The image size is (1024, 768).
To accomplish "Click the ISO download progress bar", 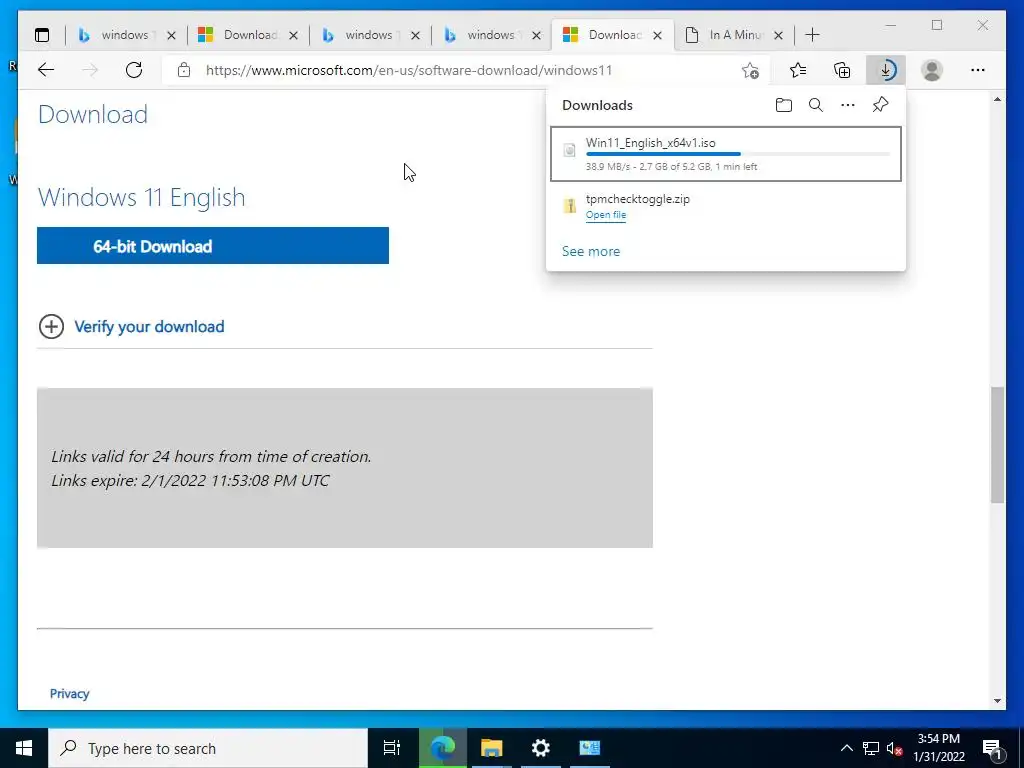I will (x=738, y=154).
